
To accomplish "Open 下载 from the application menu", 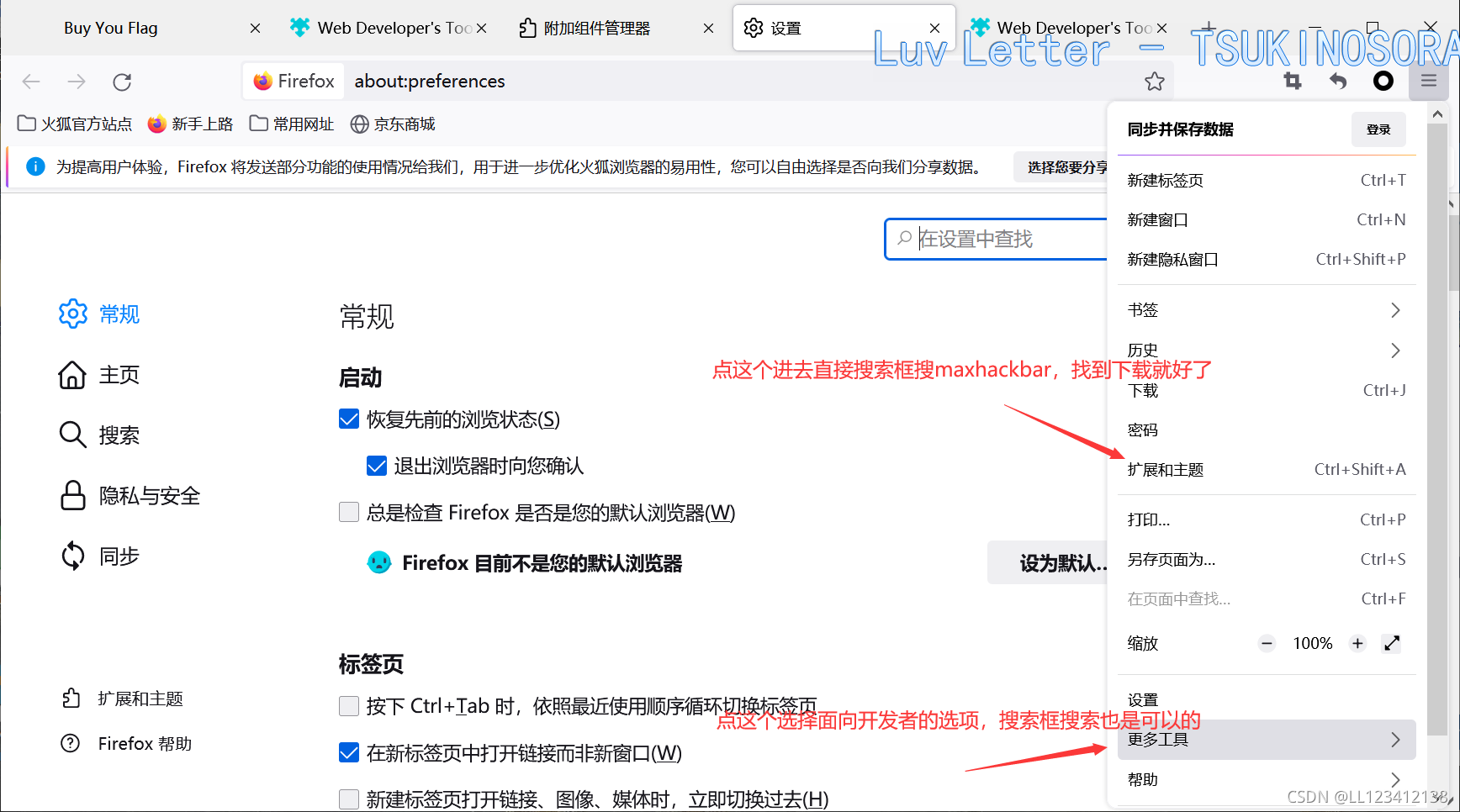I will 1267,391.
